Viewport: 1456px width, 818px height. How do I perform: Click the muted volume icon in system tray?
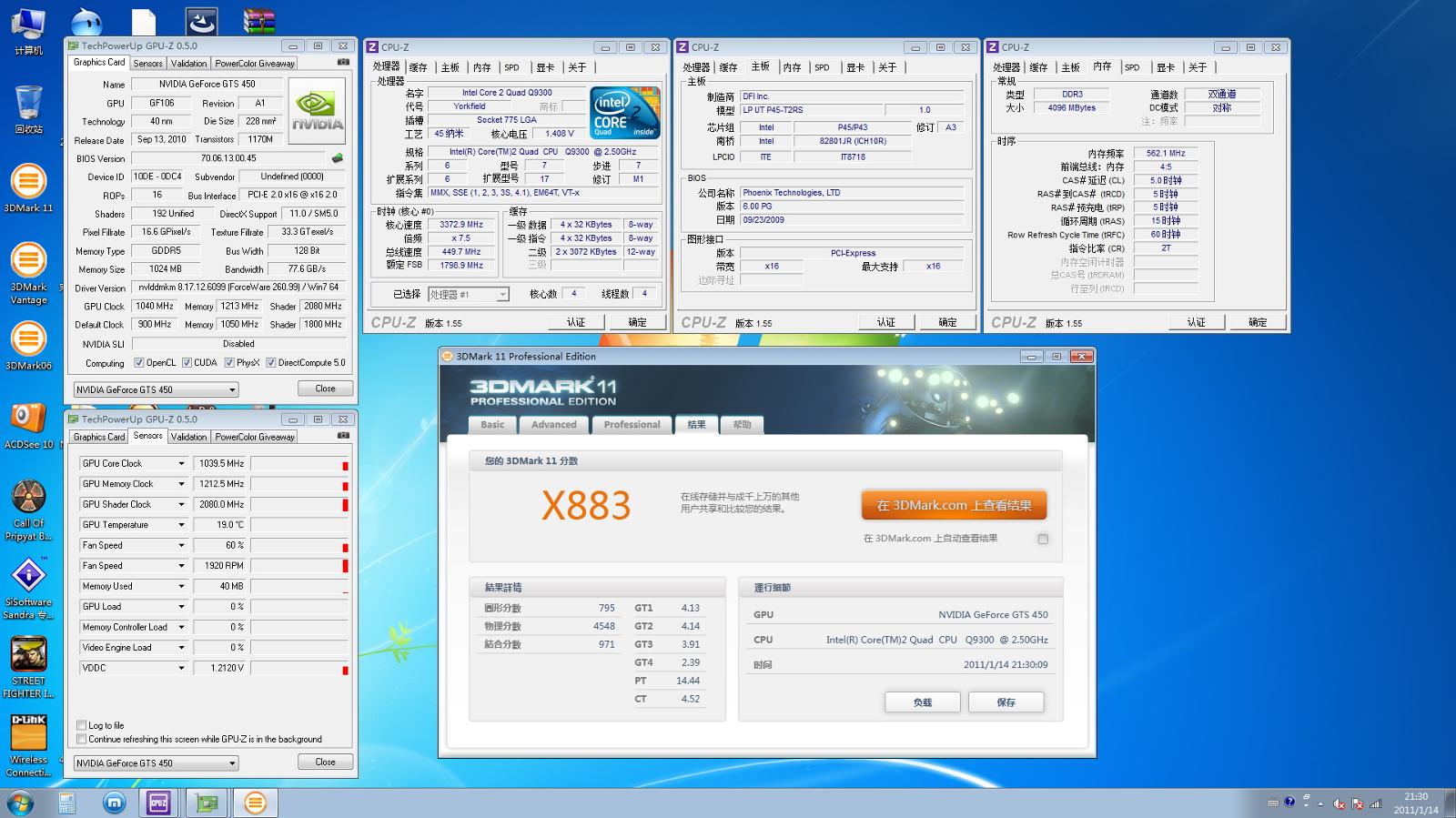tap(1340, 803)
